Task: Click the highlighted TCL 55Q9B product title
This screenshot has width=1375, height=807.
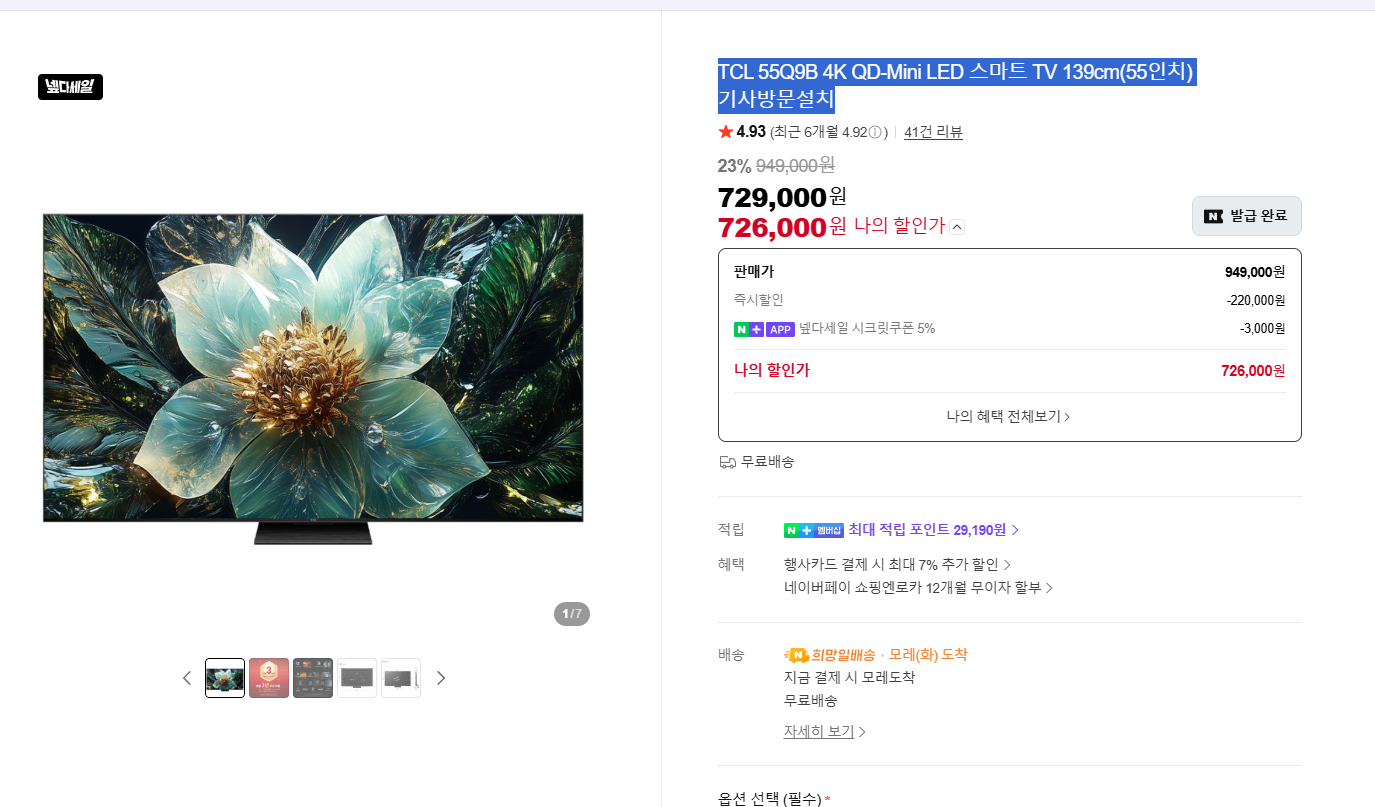Action: [956, 86]
